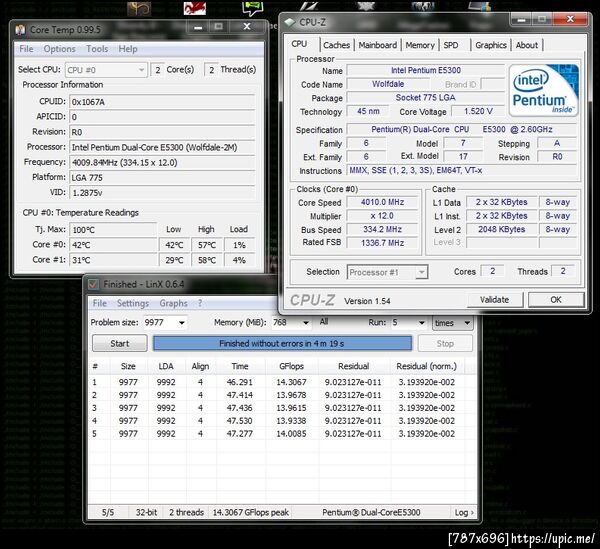Click the LinX title bar icon
The height and width of the screenshot is (549, 600).
93,284
